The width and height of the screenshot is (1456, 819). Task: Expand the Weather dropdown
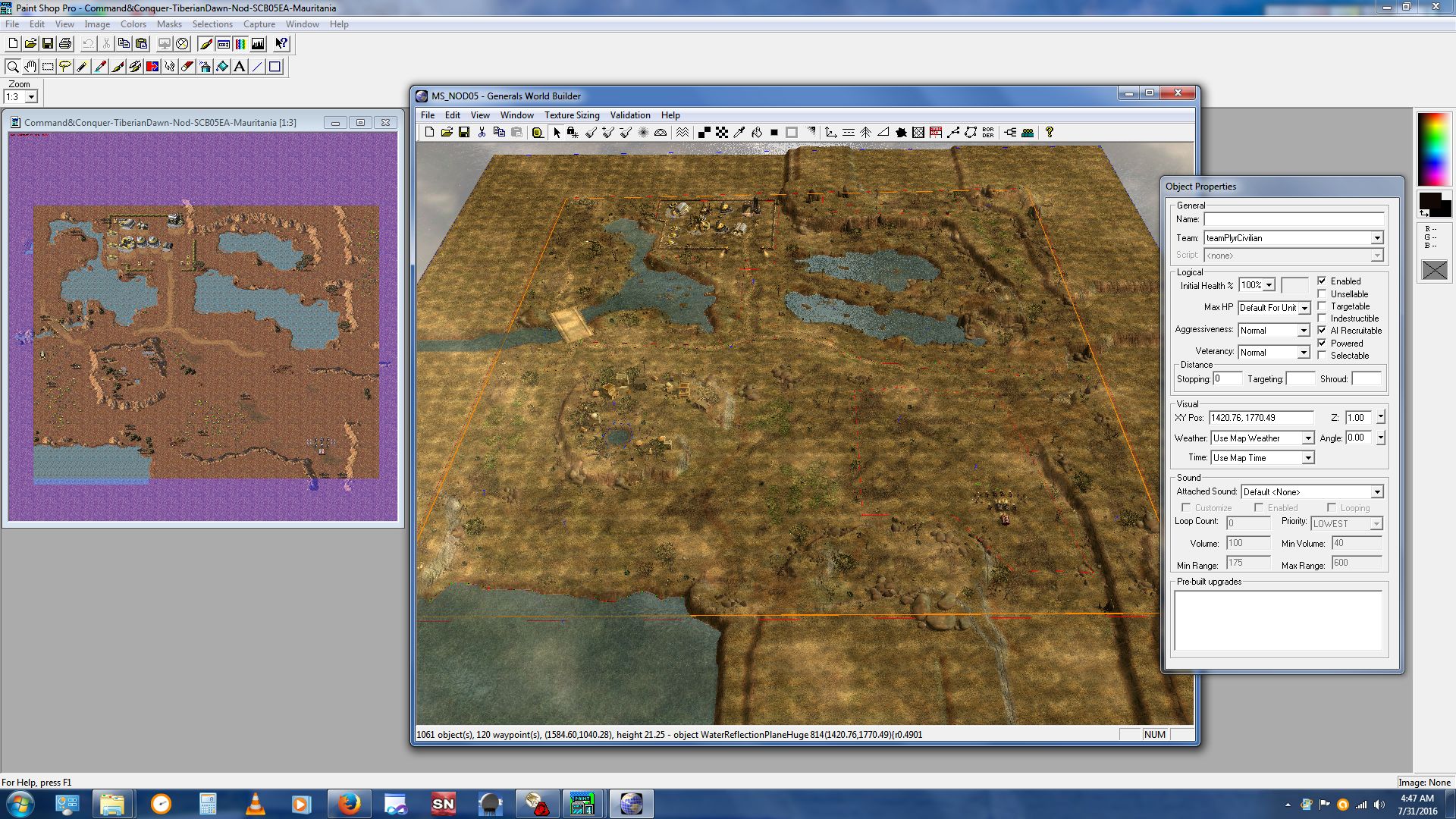point(1307,438)
